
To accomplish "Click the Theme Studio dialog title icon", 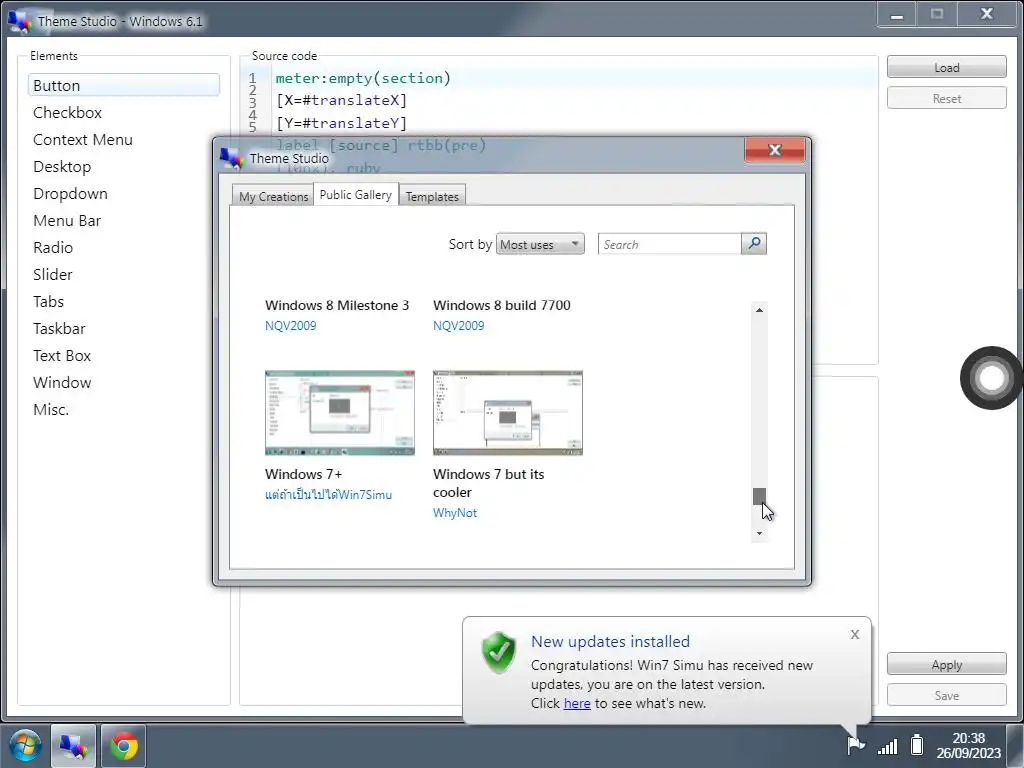I will click(231, 158).
